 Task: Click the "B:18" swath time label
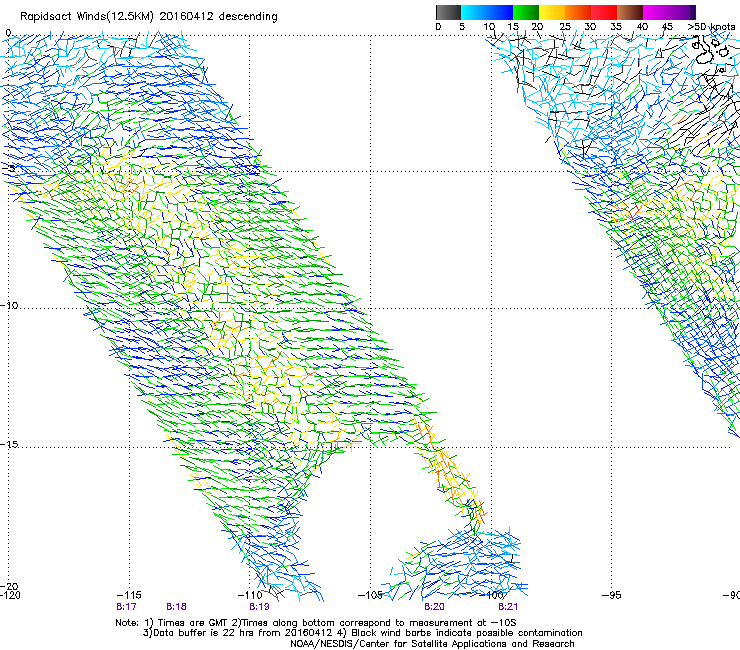(176, 607)
